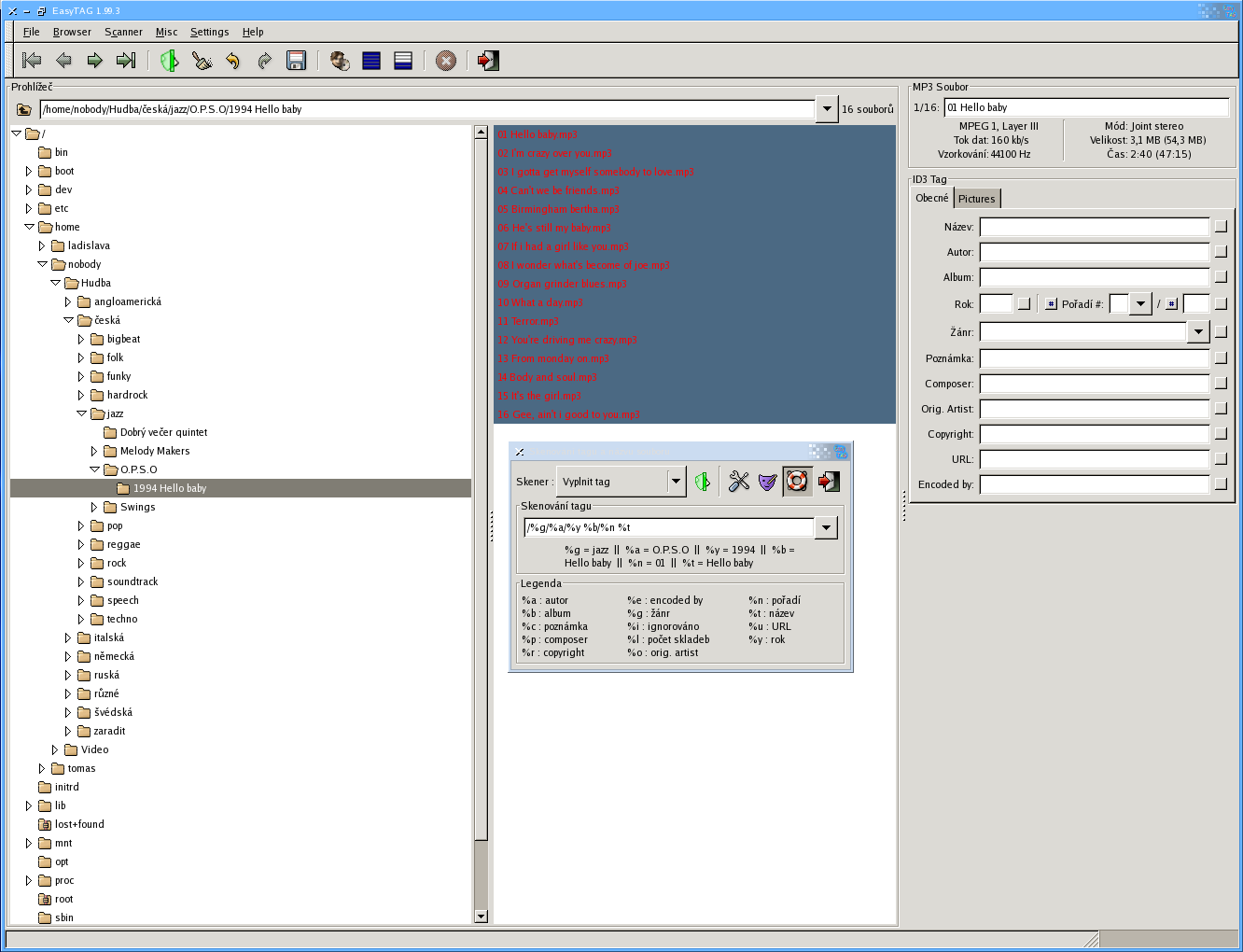Click the tree scrollbar down arrow

click(482, 917)
